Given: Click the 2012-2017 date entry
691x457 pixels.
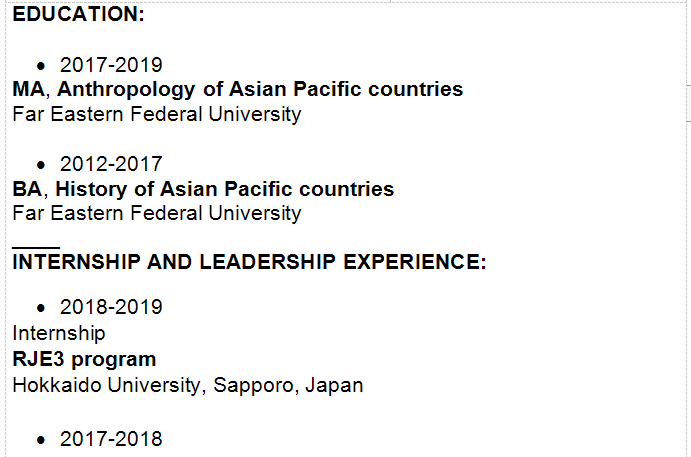Looking at the screenshot, I should (x=110, y=164).
